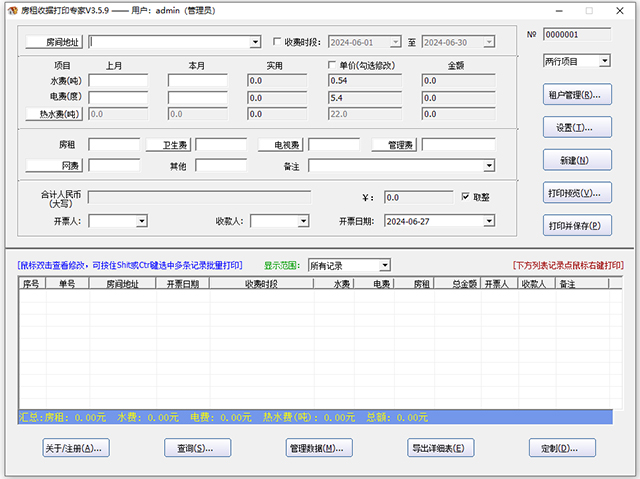Click the app icon in the title bar
The image size is (640, 479).
pos(12,11)
